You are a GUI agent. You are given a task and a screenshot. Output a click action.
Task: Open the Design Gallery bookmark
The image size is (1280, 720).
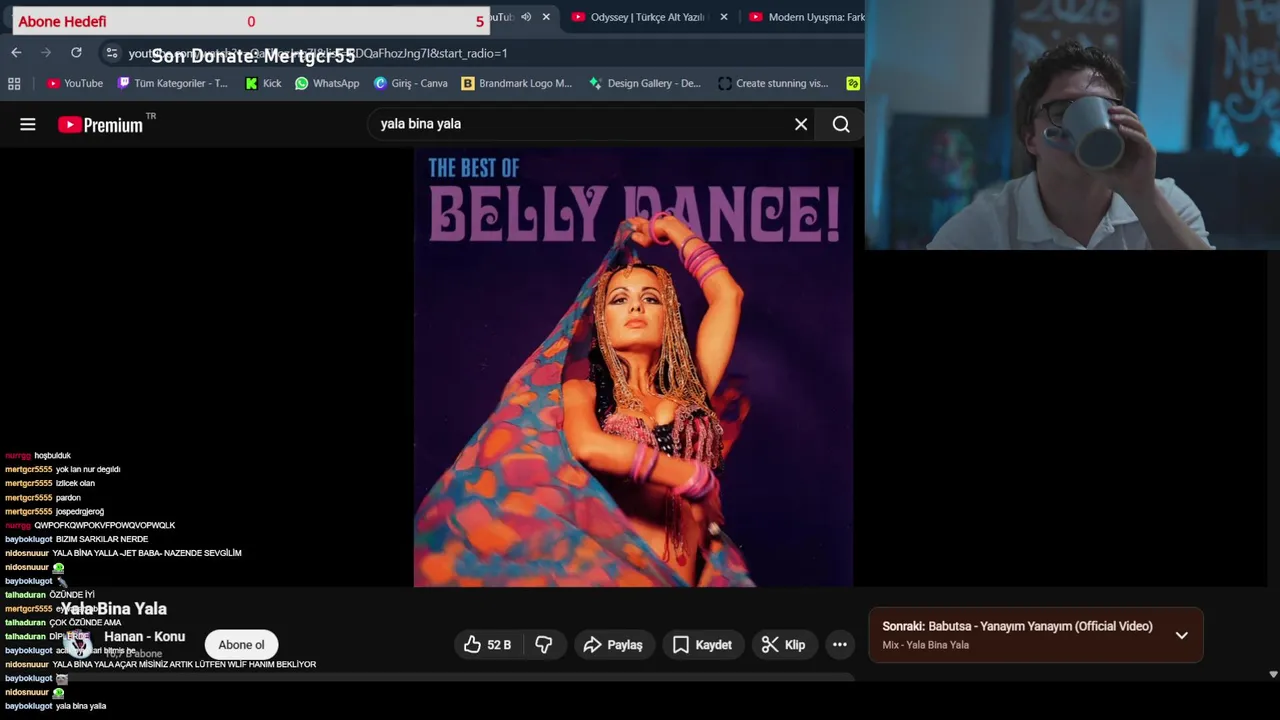(644, 83)
